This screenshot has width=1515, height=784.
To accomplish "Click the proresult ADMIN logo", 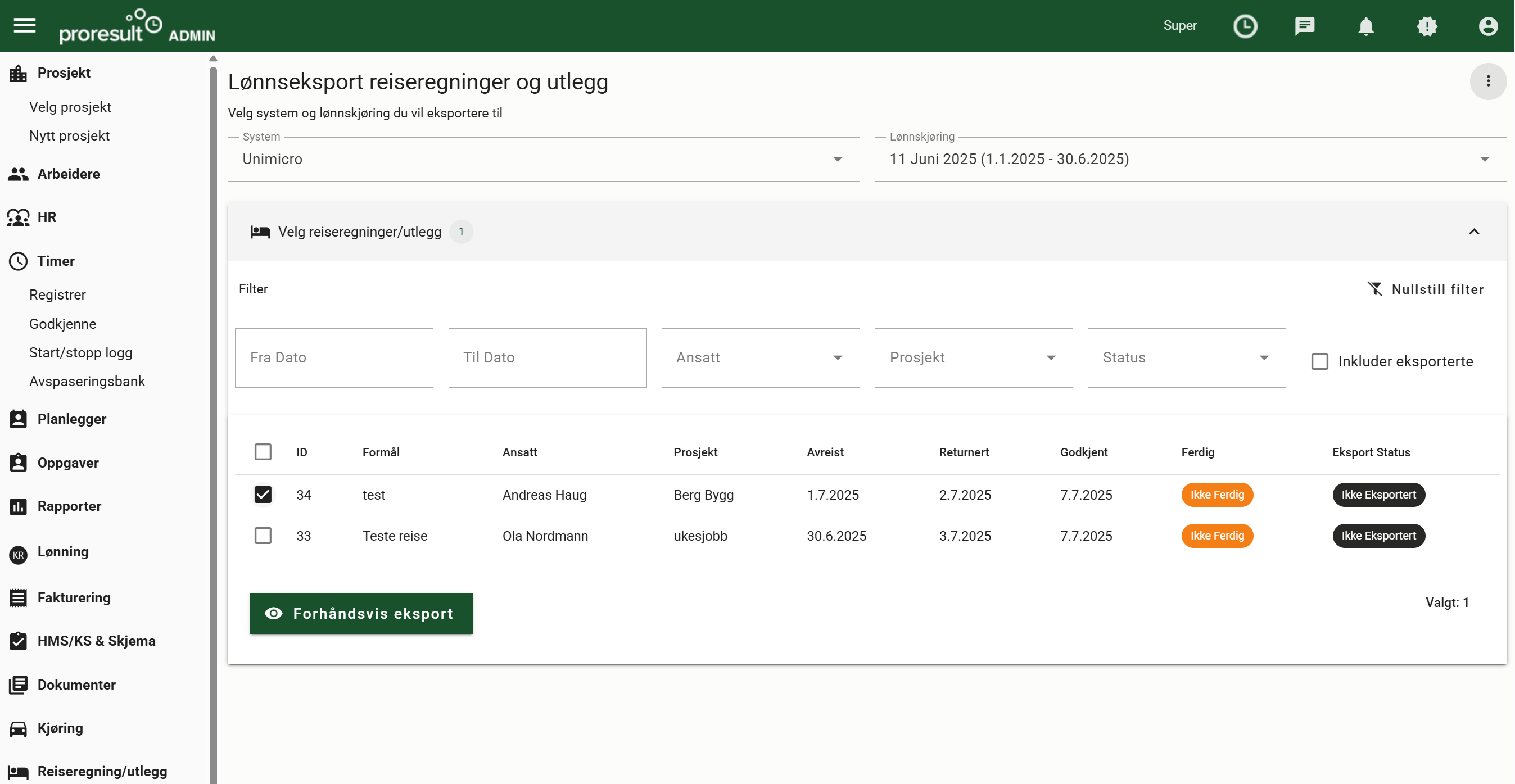I will click(x=137, y=26).
